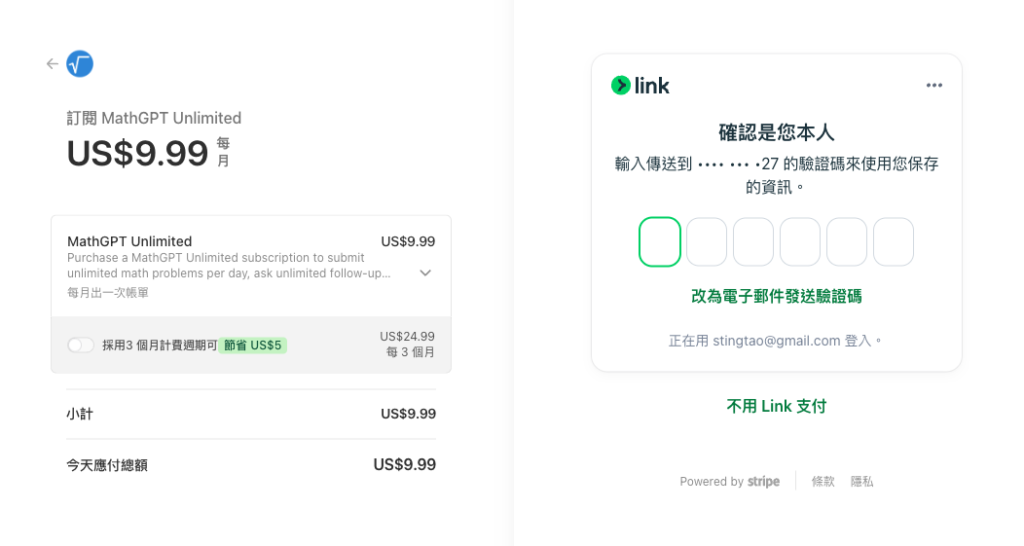Click 不用 Link 支付 link
This screenshot has height=546, width=1024.
[776, 406]
